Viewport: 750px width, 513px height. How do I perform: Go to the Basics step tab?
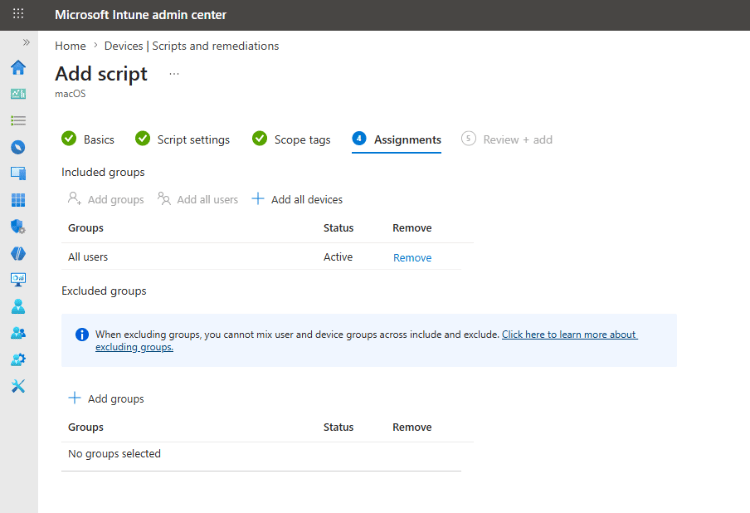click(x=88, y=139)
